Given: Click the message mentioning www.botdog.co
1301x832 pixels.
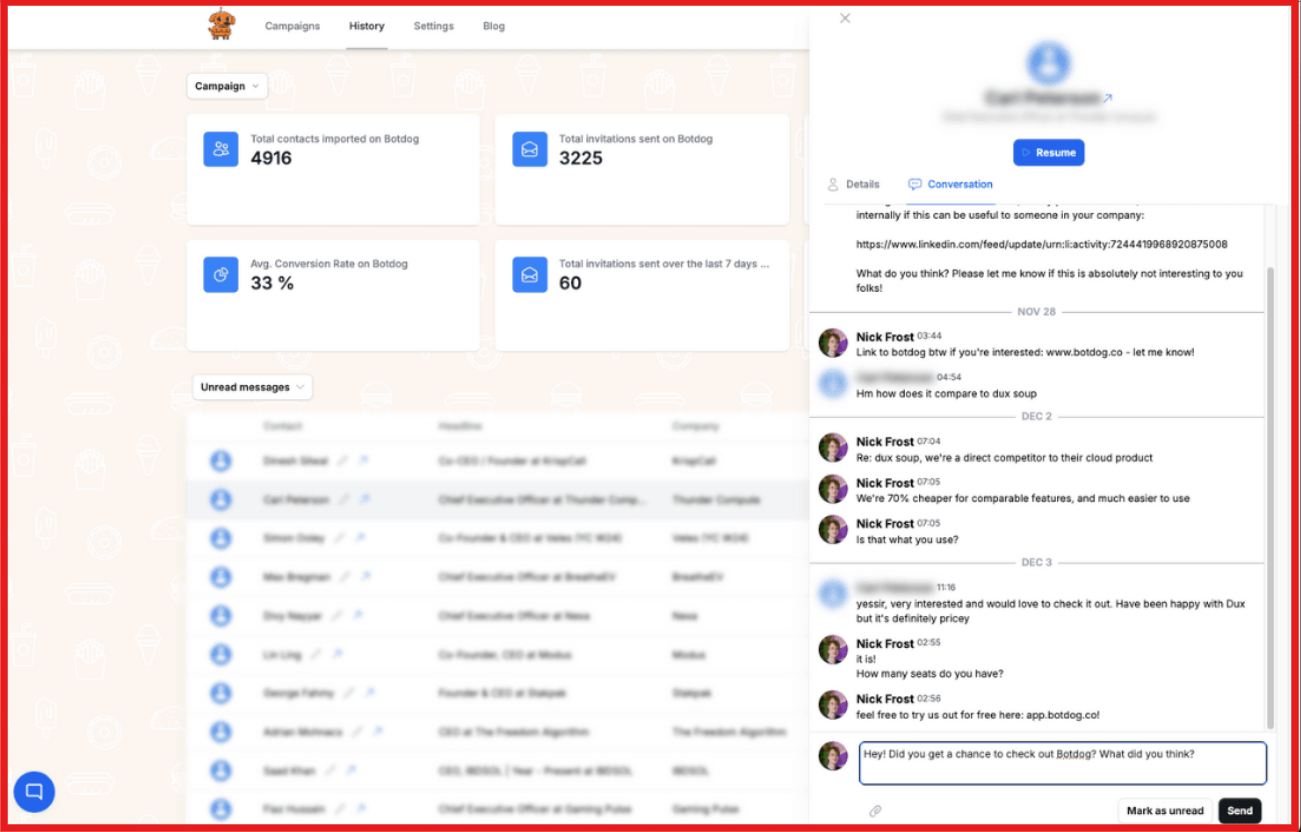Looking at the screenshot, I should coord(1025,352).
